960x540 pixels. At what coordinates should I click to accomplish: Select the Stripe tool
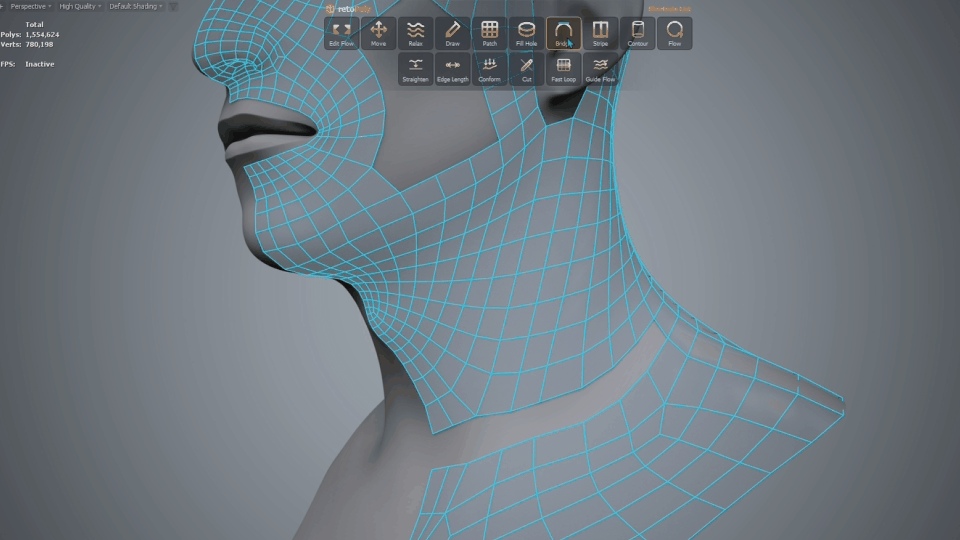tap(601, 33)
